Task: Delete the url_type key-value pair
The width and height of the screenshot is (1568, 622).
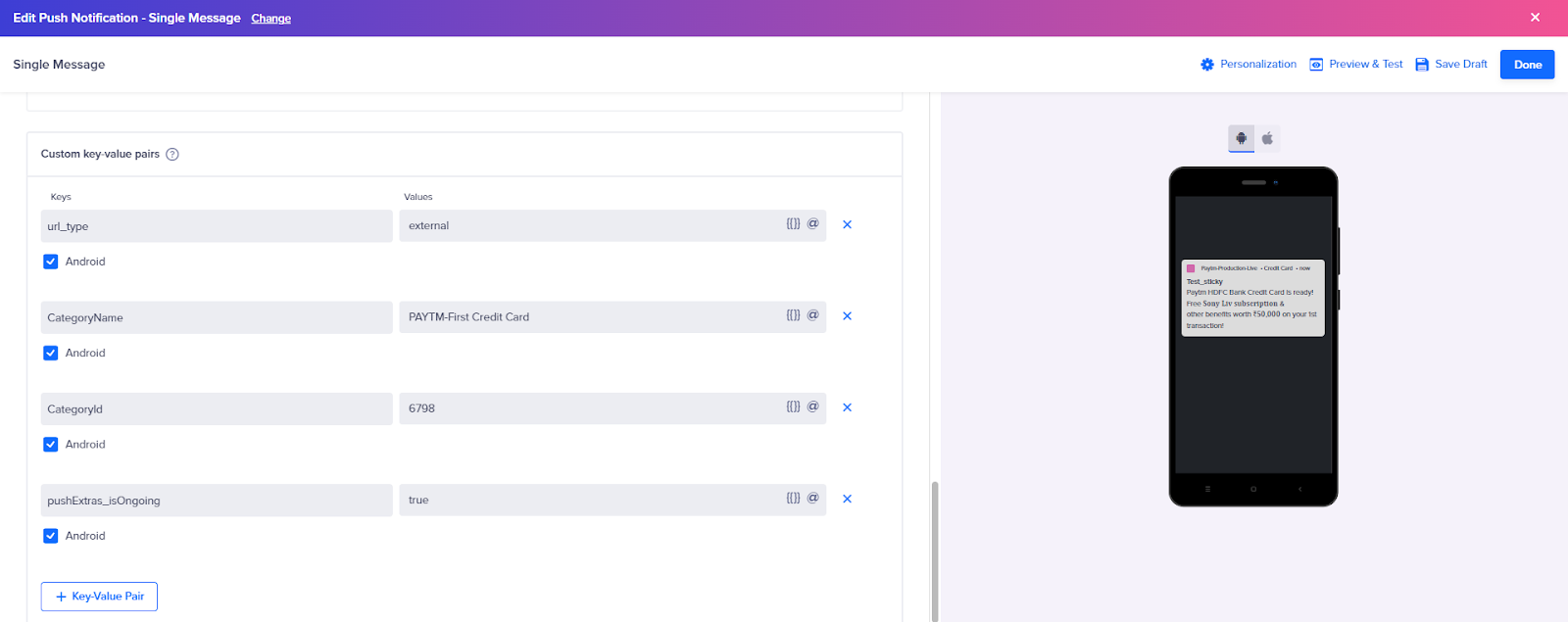Action: tap(847, 224)
